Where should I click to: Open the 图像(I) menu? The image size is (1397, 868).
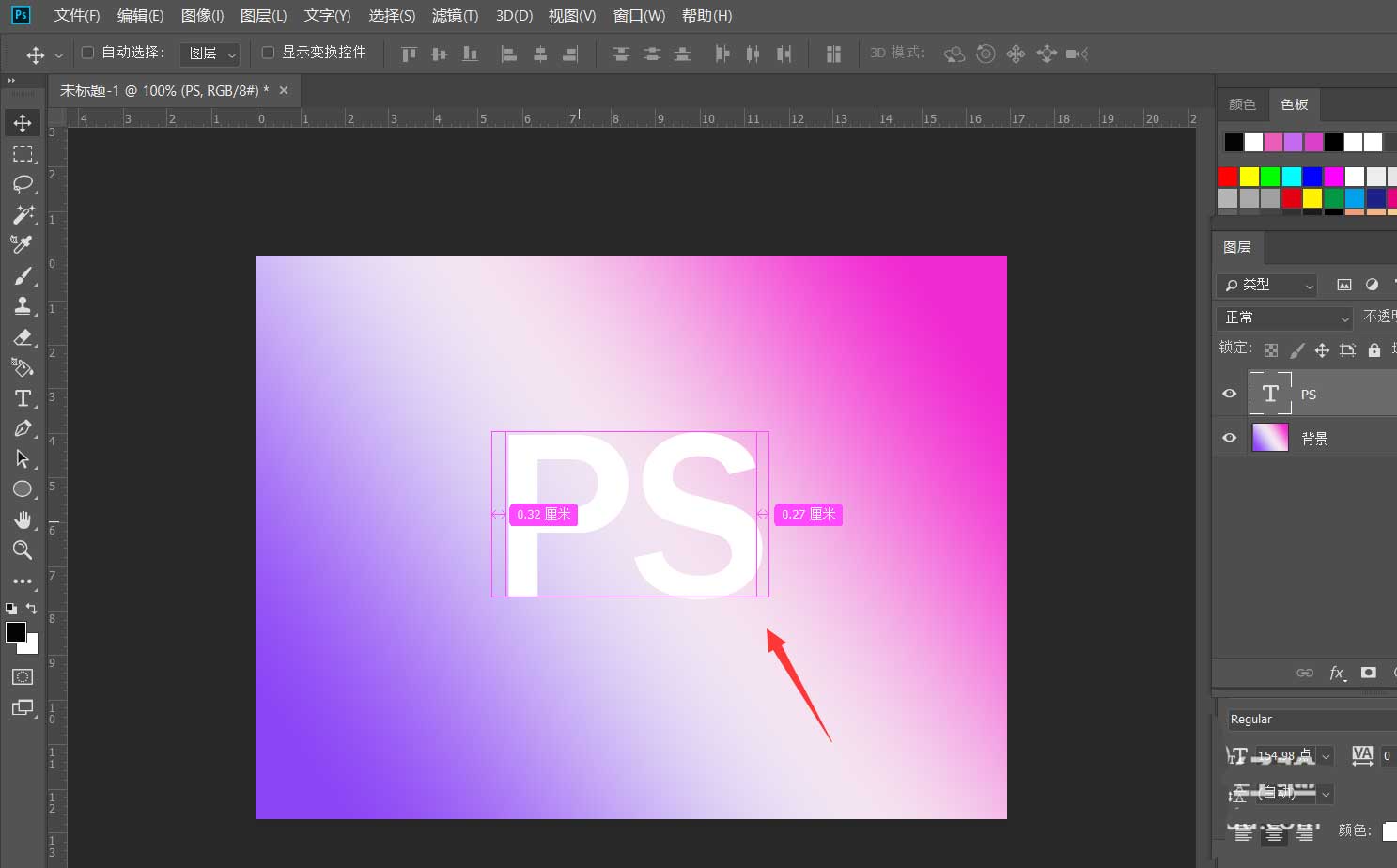202,16
